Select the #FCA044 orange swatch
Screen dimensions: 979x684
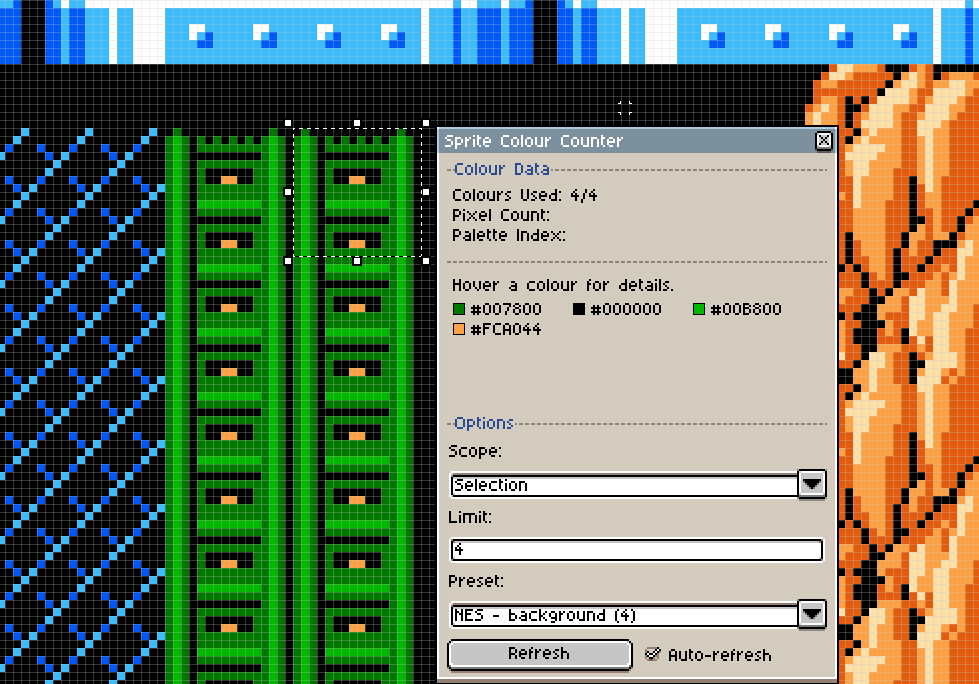[x=459, y=329]
